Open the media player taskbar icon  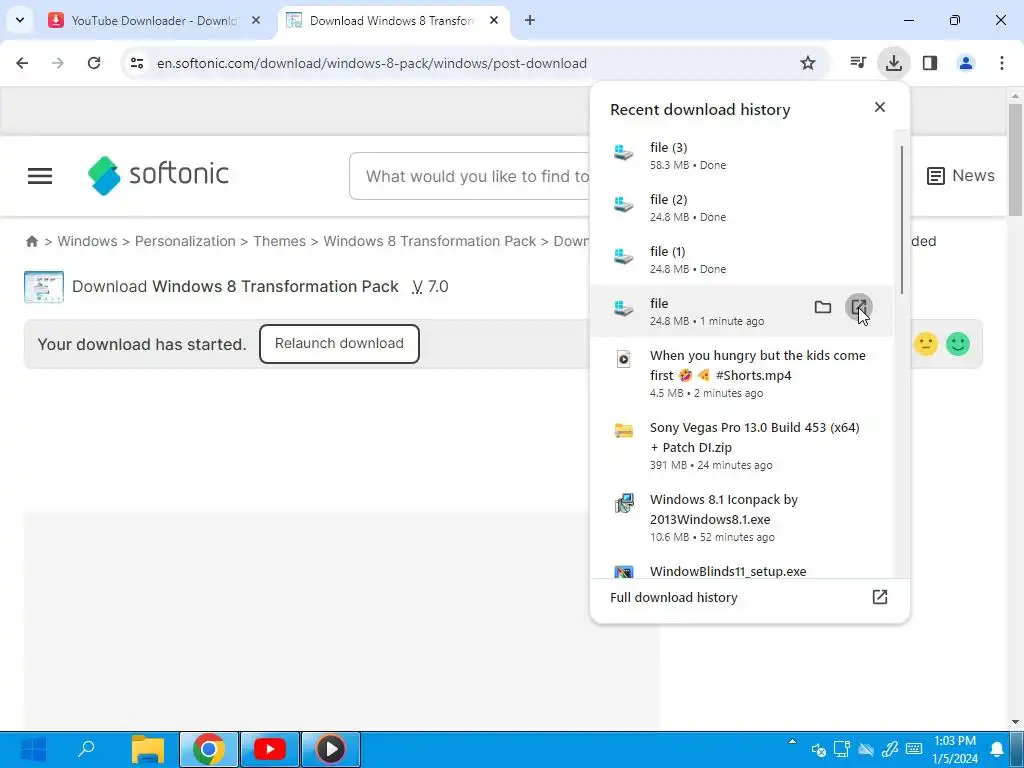pyautogui.click(x=330, y=749)
